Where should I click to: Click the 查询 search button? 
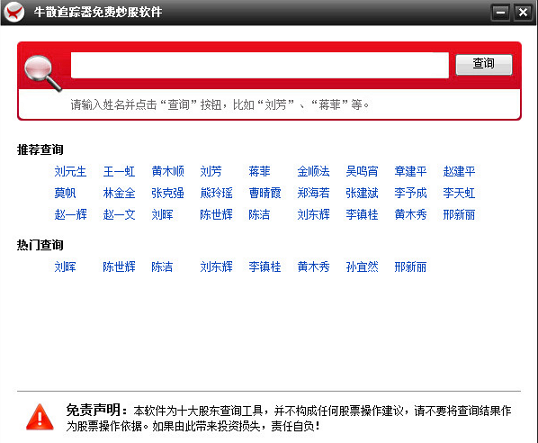coord(484,64)
